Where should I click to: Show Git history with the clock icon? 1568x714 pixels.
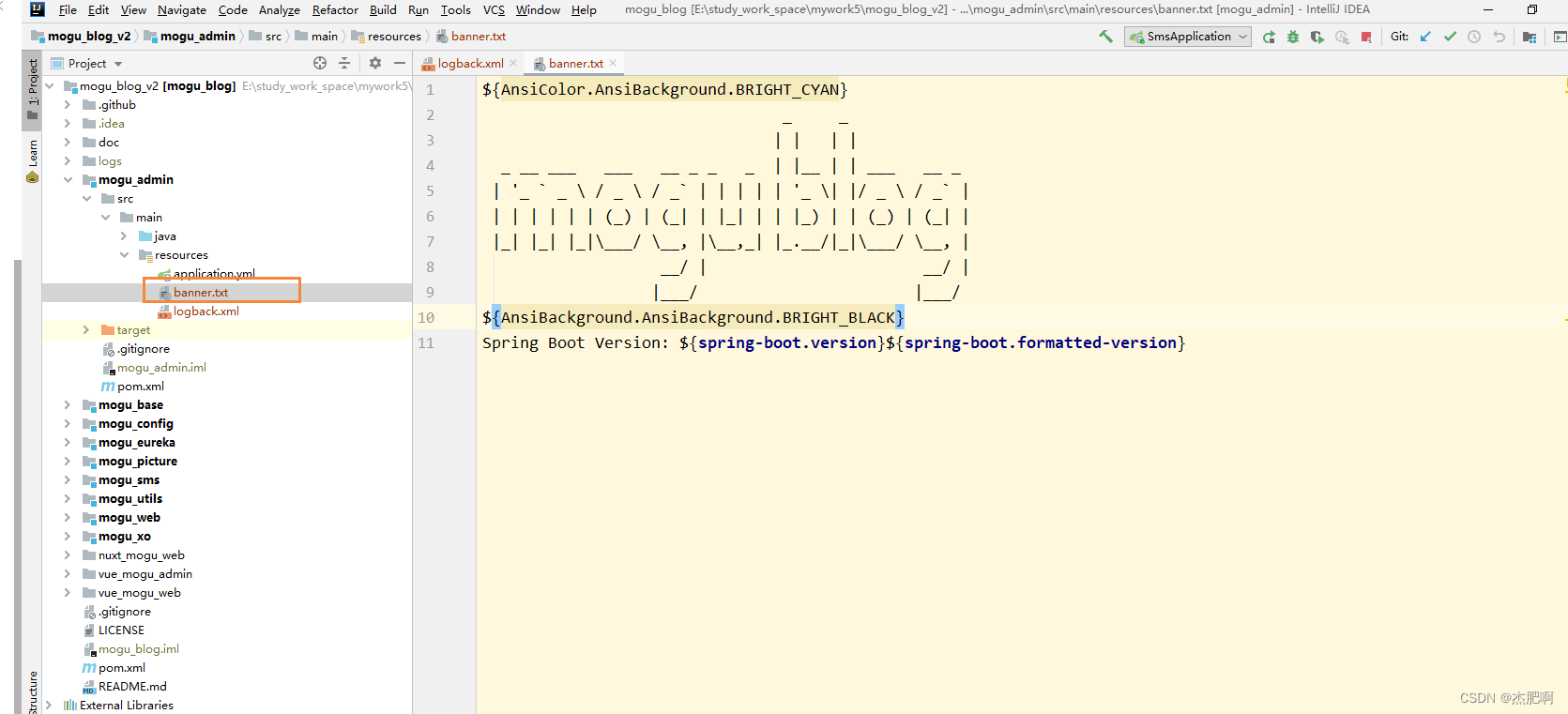(1474, 37)
